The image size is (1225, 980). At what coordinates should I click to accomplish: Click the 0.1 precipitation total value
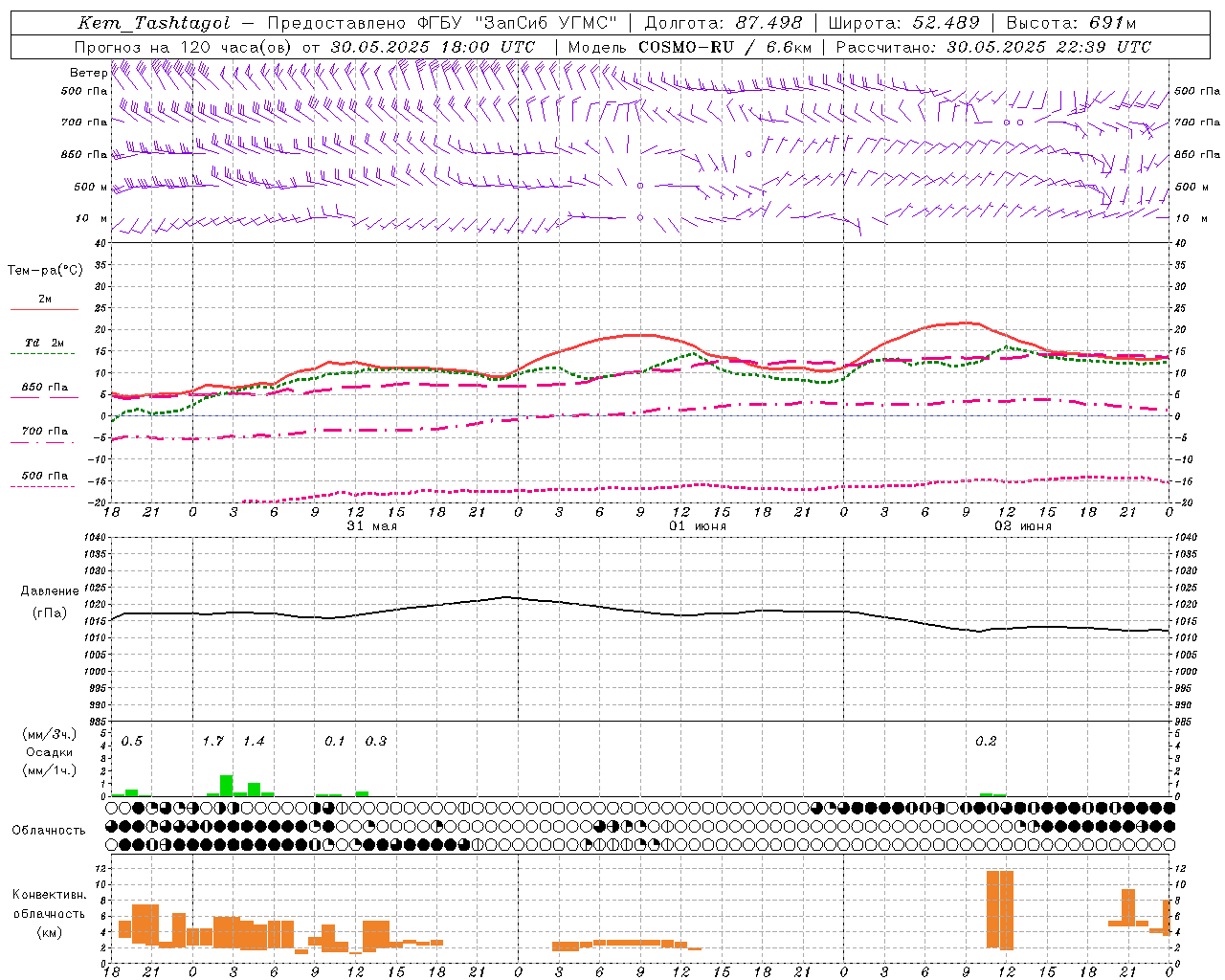pos(335,742)
